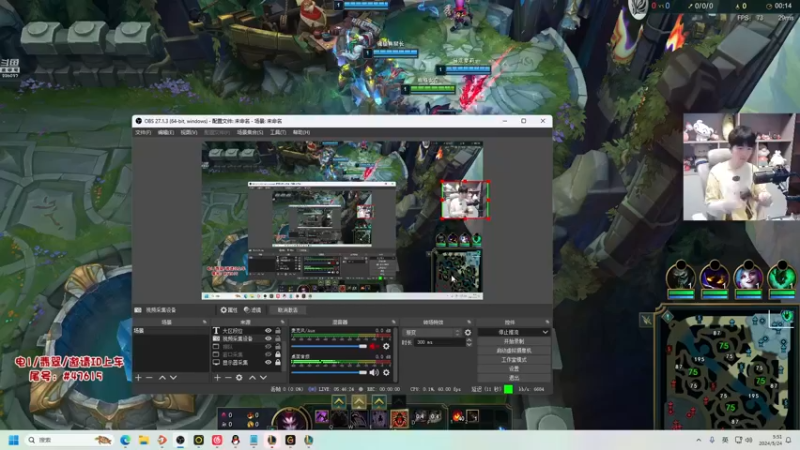Pop out Scene Transitions dock with header icon
This screenshot has height=450, width=800.
[469, 322]
